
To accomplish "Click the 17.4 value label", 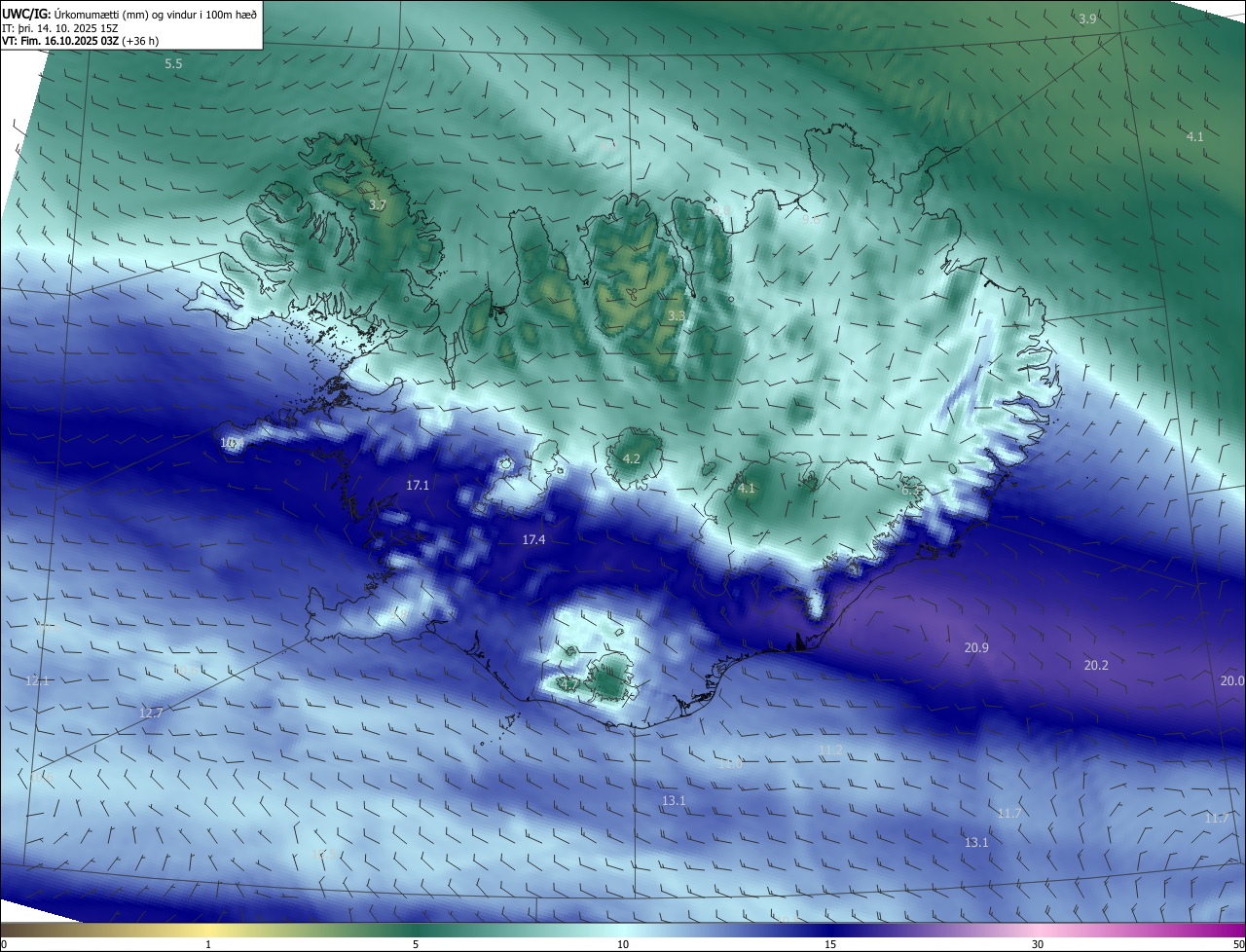I will coord(533,539).
